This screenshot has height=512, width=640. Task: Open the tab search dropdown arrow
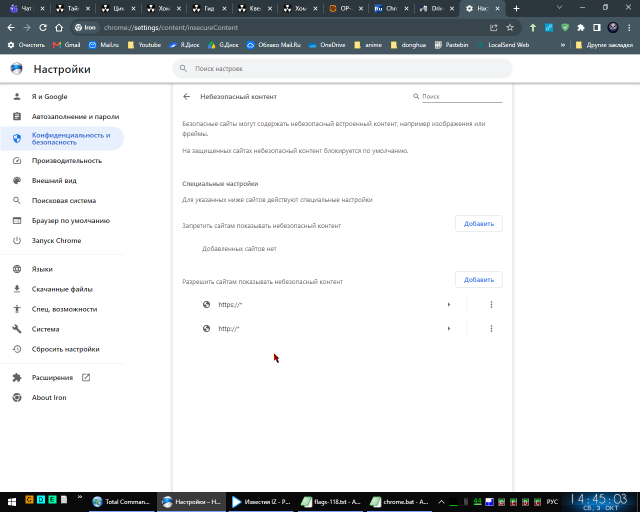(x=559, y=7)
